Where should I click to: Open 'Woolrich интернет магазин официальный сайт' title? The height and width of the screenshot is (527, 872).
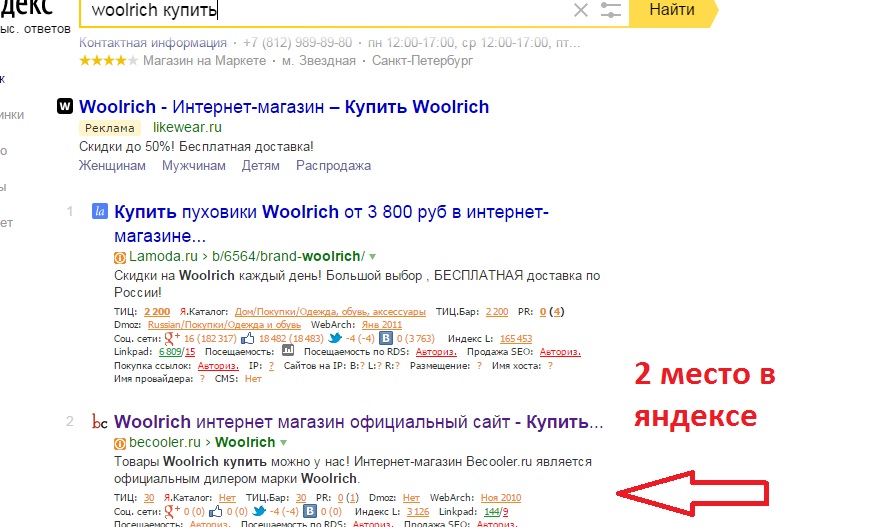tap(359, 422)
